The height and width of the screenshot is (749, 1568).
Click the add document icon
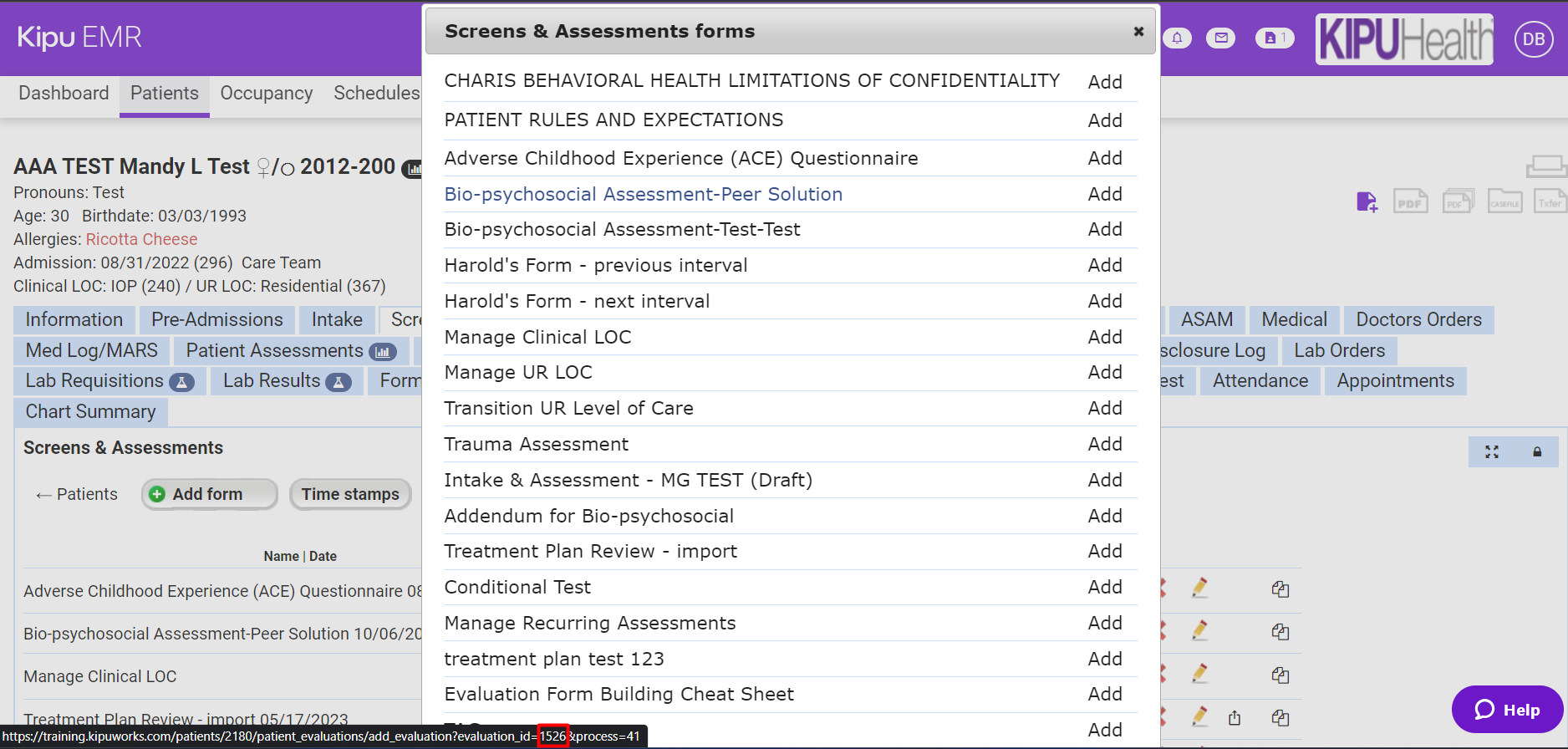coord(1367,202)
